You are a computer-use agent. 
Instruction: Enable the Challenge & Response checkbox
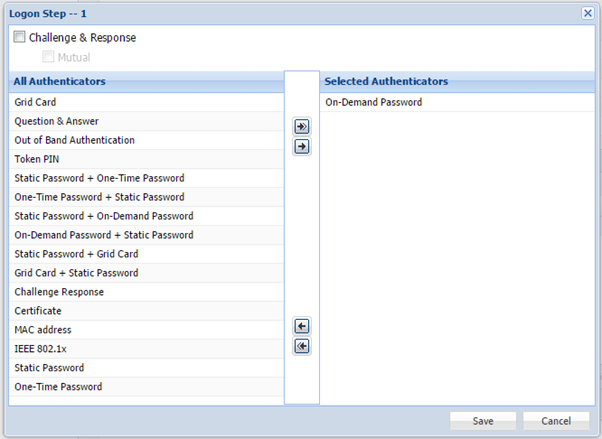[x=20, y=38]
